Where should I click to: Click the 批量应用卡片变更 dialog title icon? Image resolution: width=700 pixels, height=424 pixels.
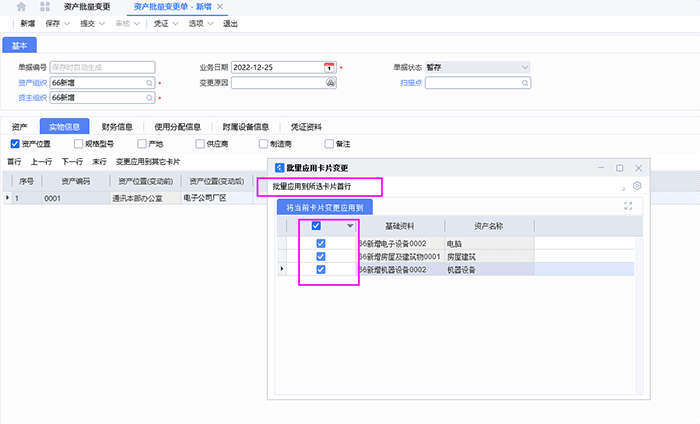tap(279, 168)
